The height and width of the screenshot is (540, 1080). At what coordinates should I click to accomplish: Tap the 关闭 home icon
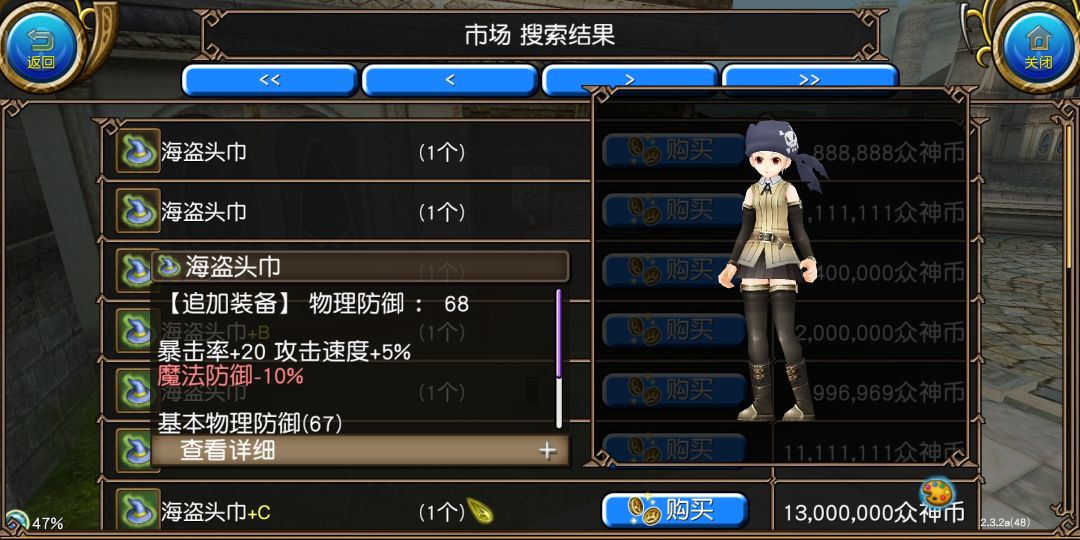1038,48
